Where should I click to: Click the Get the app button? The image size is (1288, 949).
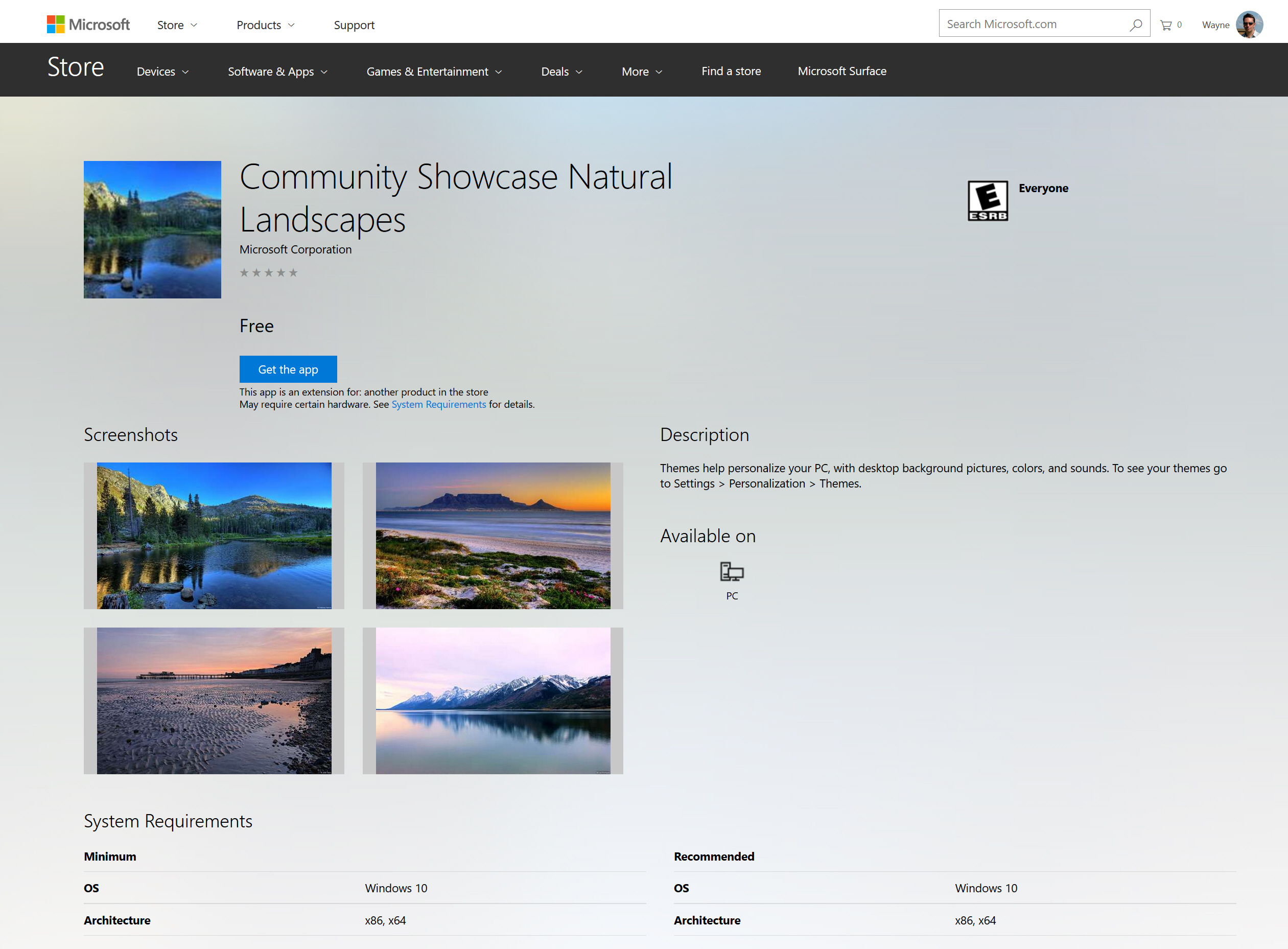tap(288, 368)
